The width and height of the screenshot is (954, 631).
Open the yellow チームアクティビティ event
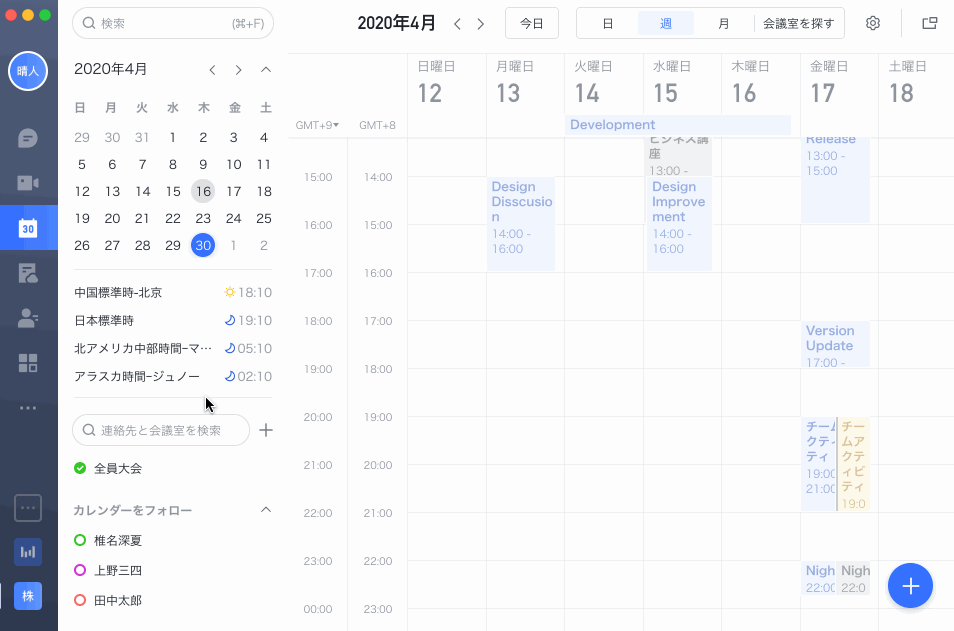(x=854, y=464)
